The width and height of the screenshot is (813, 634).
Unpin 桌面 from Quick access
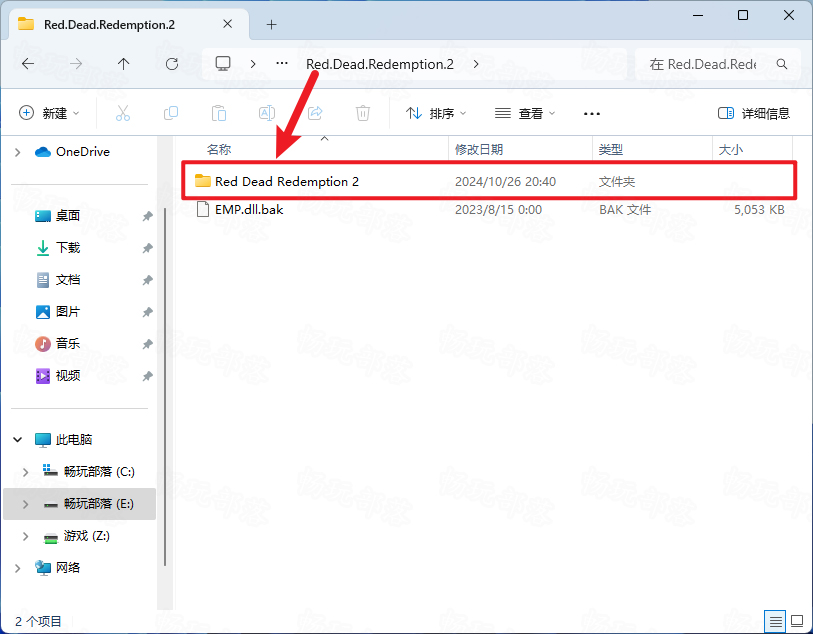(148, 216)
